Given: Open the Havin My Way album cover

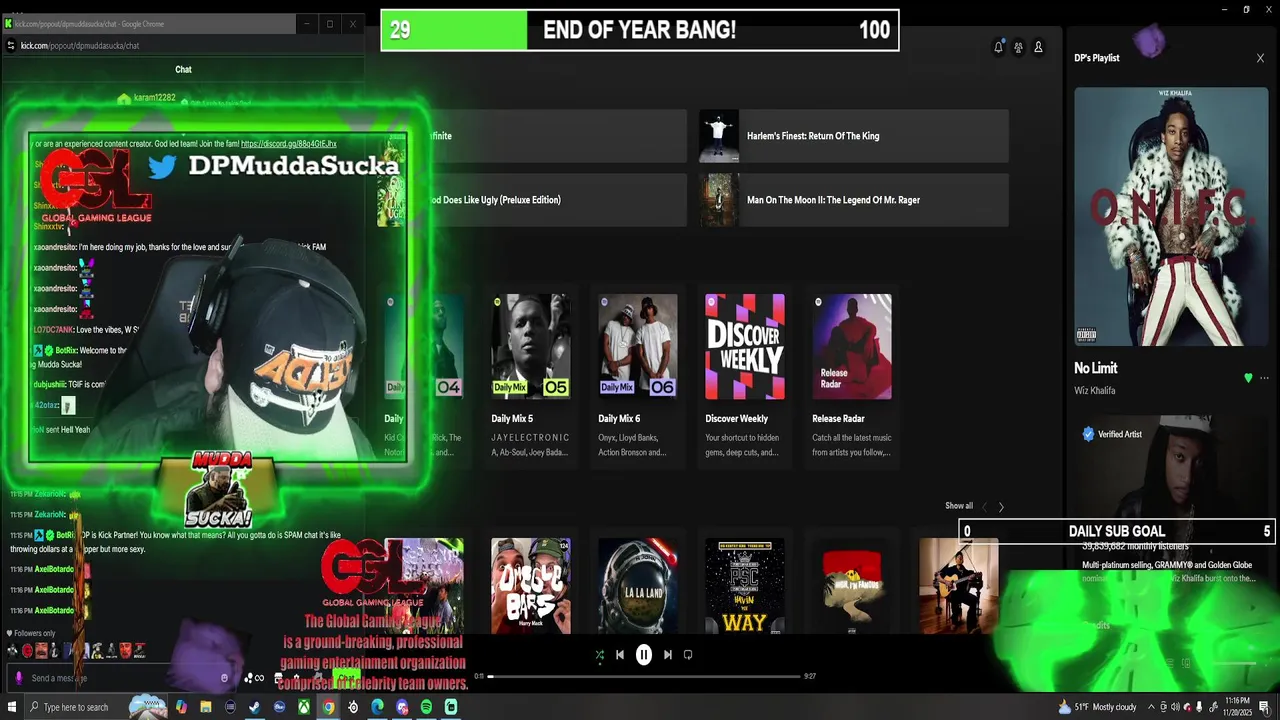Looking at the screenshot, I should click(x=745, y=586).
